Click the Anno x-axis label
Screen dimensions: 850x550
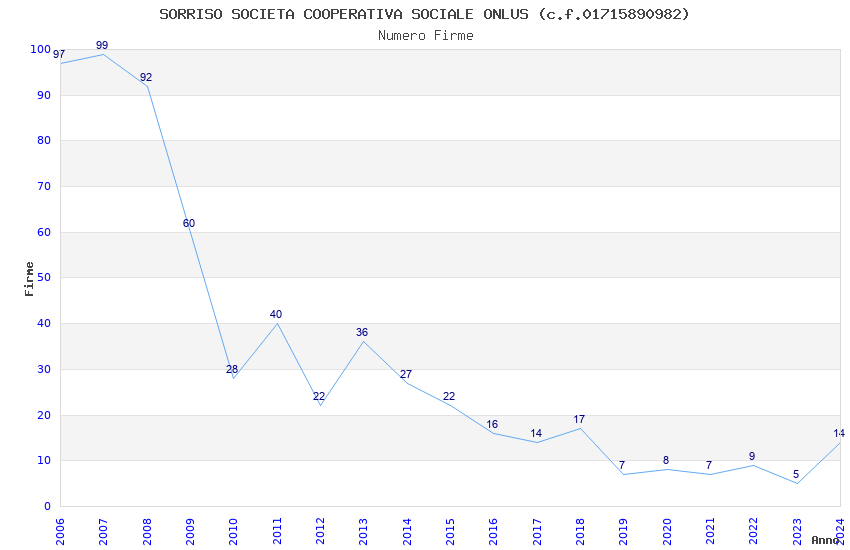pyautogui.click(x=825, y=540)
